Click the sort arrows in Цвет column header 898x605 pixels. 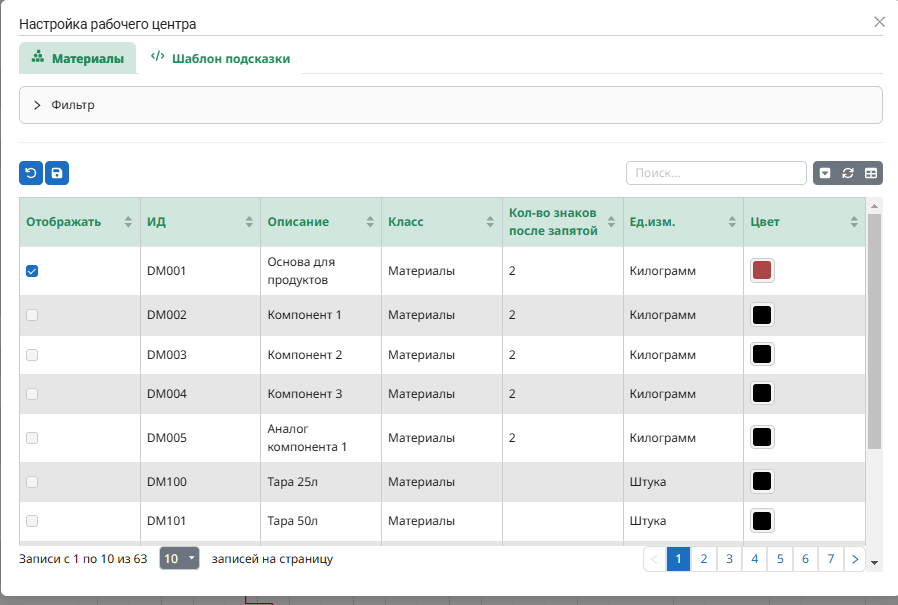pos(854,222)
